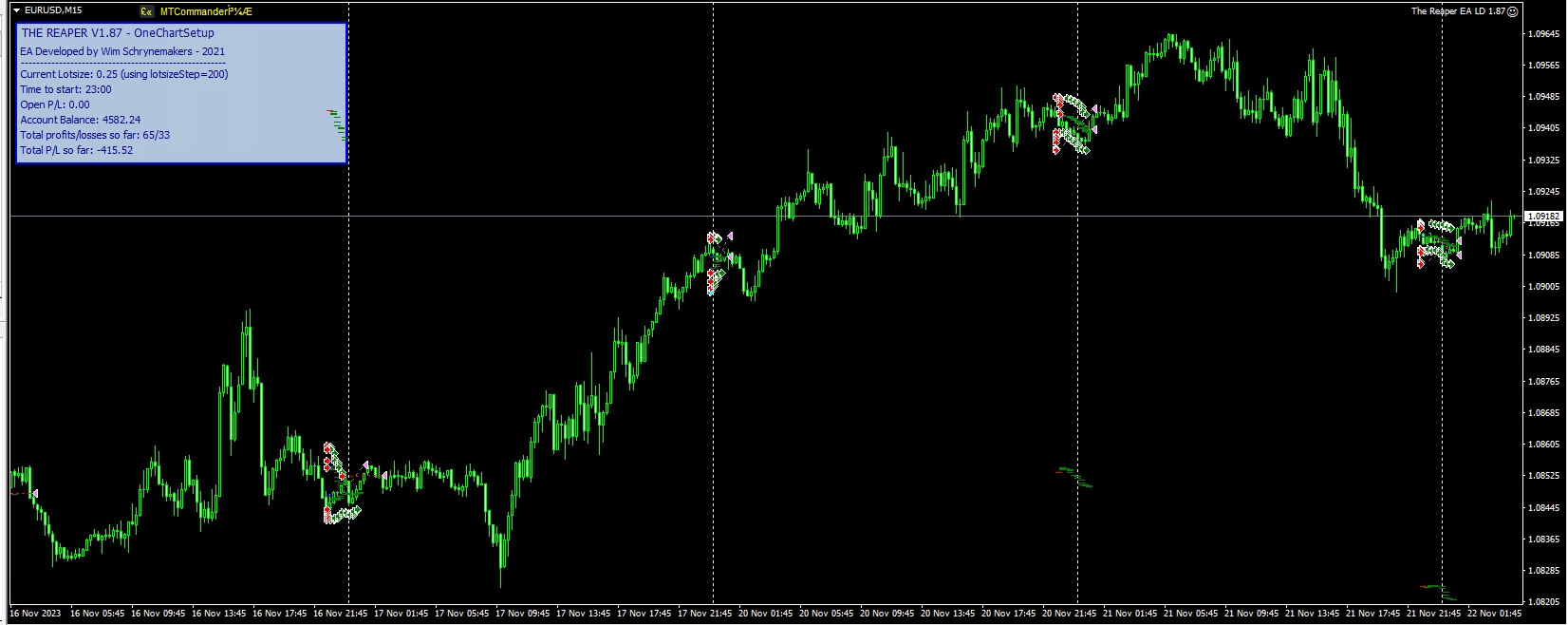Click the '22 Nov 01:45' time axis label

click(x=1494, y=613)
